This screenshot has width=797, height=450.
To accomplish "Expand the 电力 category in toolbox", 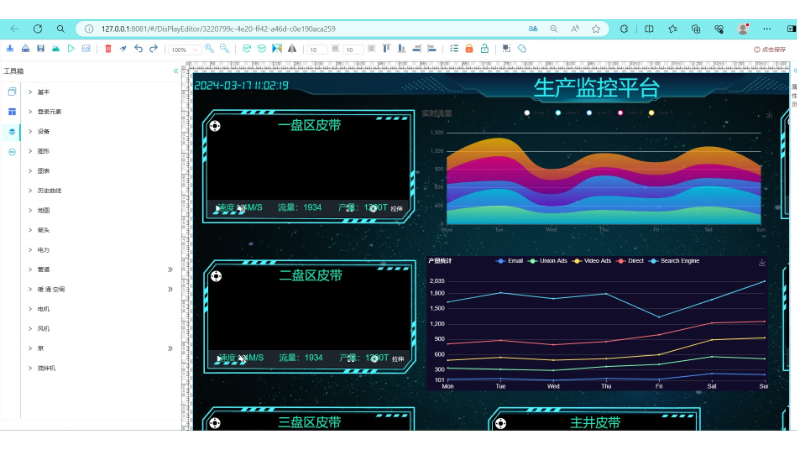I will [x=43, y=250].
